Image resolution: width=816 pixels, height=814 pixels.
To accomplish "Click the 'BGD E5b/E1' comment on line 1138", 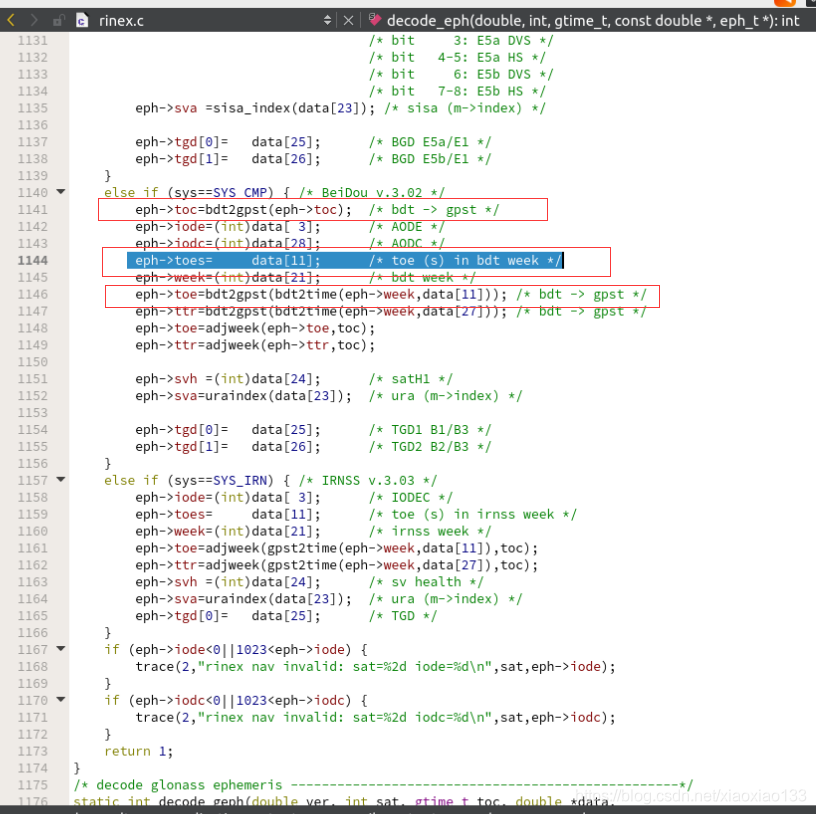I will pos(430,159).
